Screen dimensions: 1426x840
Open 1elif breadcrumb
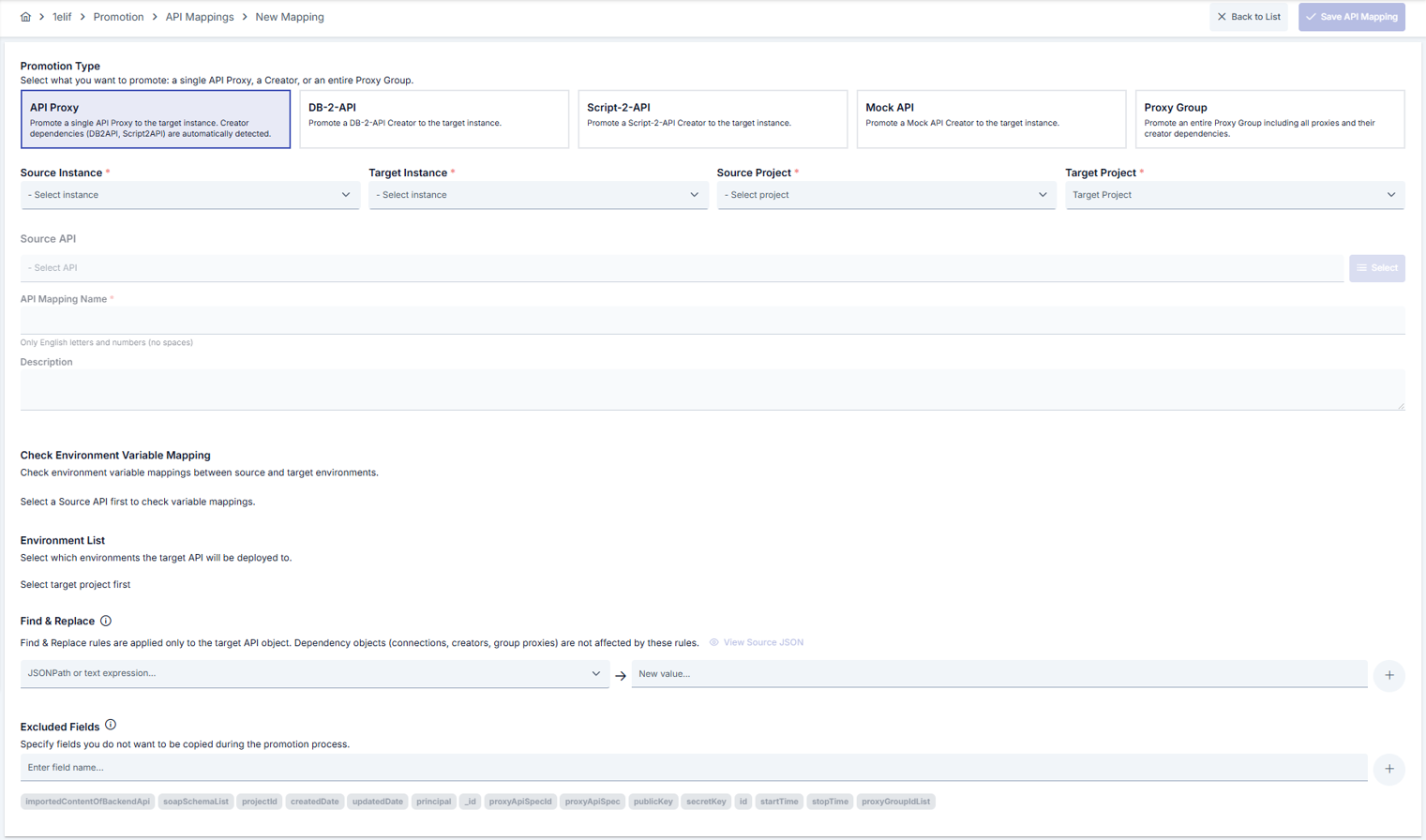pyautogui.click(x=62, y=17)
